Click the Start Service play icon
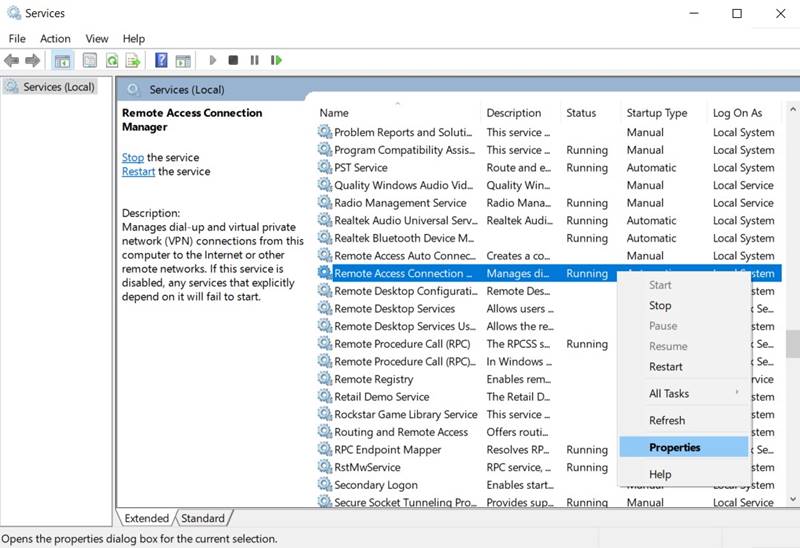The width and height of the screenshot is (800, 548). (x=213, y=60)
